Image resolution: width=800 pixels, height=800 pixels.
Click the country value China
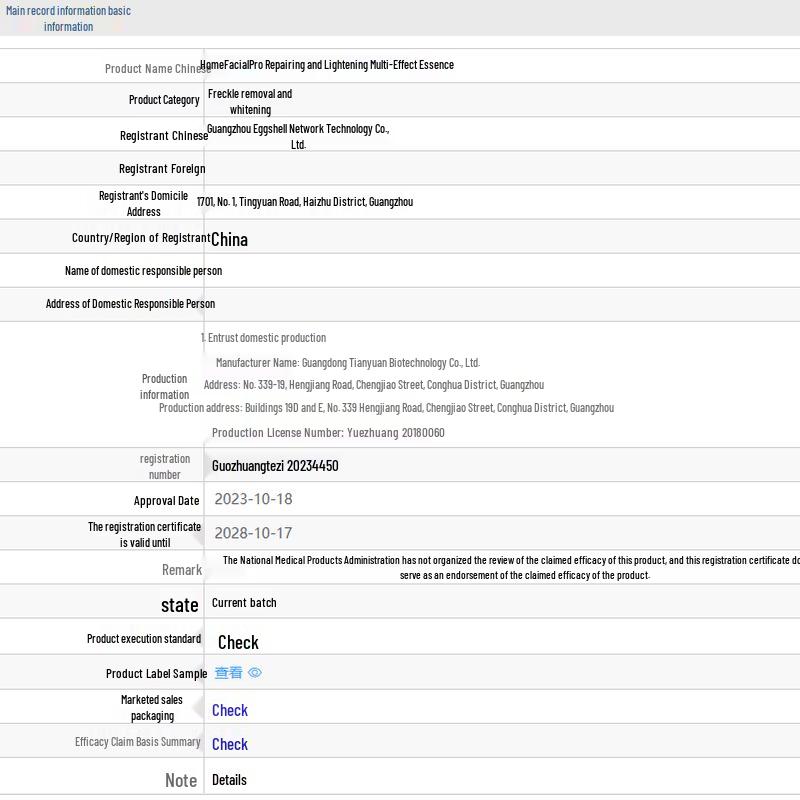click(229, 239)
